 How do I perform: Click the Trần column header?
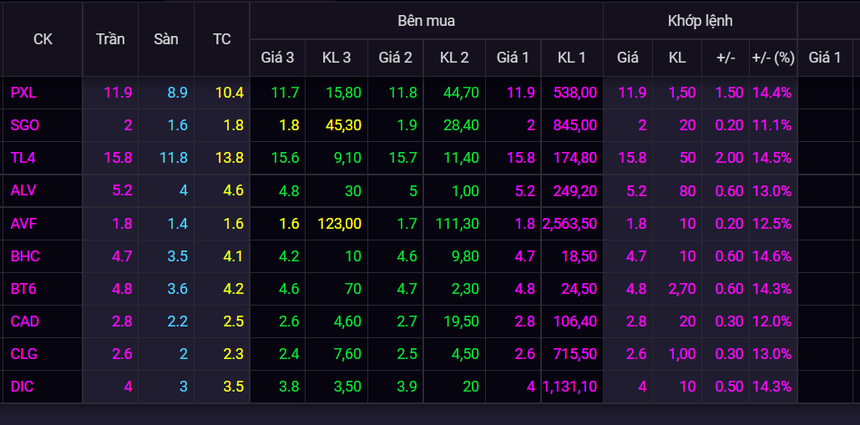point(111,39)
